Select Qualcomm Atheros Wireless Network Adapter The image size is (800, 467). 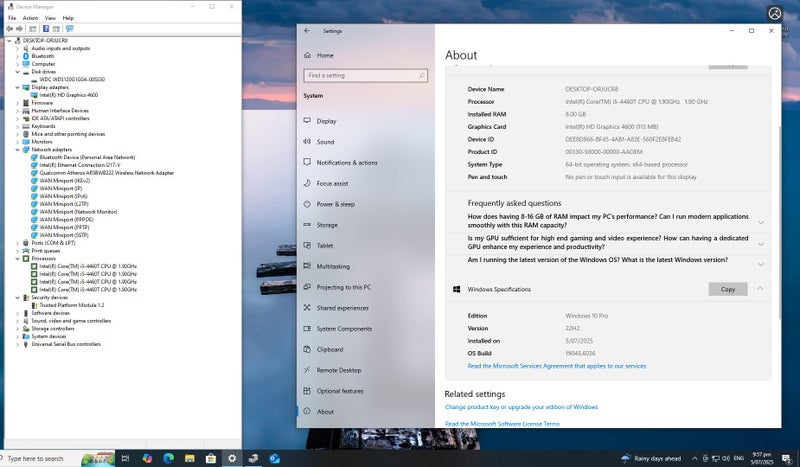pos(107,173)
